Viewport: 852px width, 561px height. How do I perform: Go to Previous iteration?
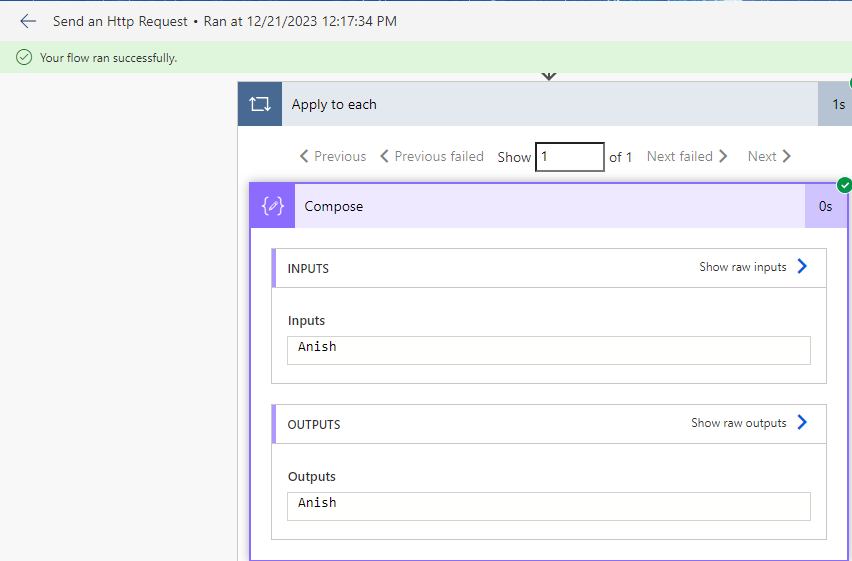coord(333,157)
